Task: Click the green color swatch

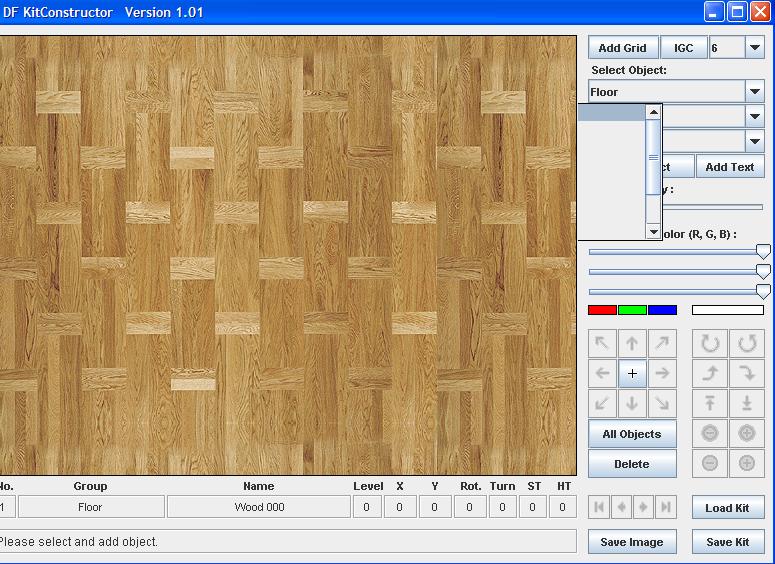Action: coord(632,310)
